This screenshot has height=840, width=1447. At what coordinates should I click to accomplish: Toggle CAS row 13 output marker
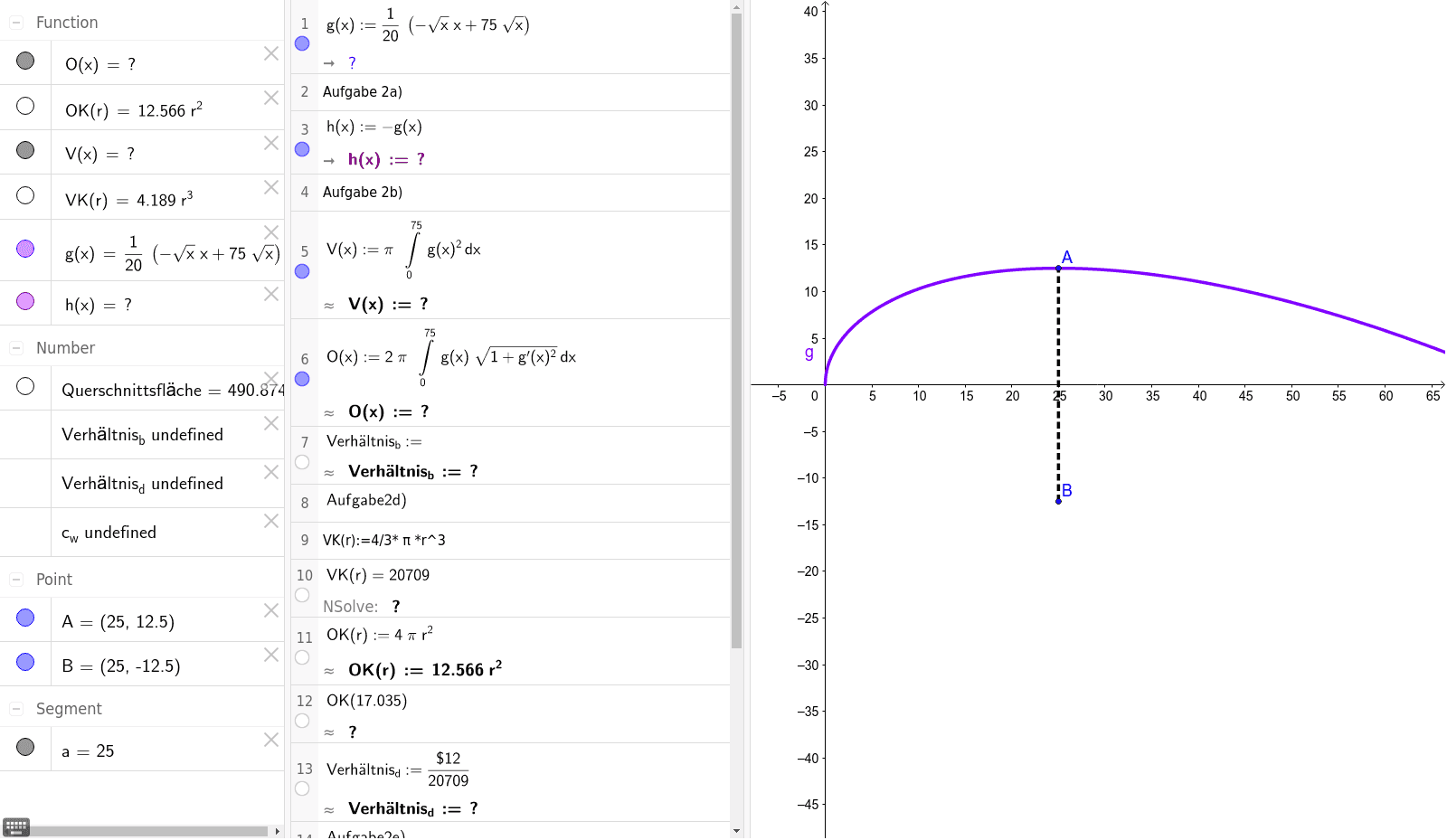point(302,788)
